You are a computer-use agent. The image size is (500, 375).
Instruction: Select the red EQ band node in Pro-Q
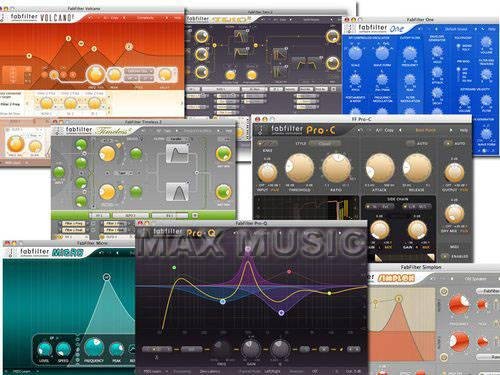[289, 272]
